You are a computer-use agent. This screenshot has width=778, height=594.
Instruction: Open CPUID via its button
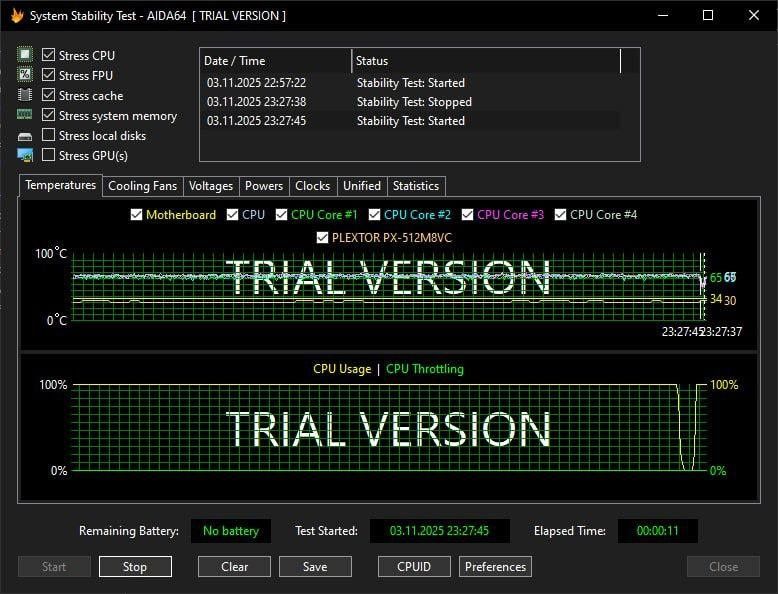point(414,567)
